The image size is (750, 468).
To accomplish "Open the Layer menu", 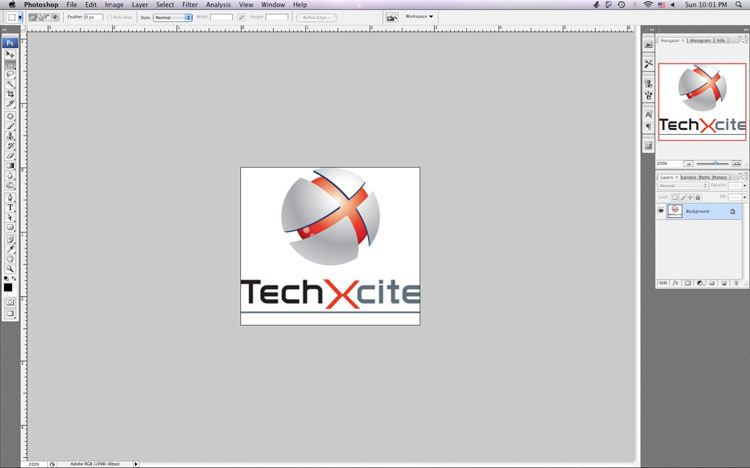I will point(140,5).
